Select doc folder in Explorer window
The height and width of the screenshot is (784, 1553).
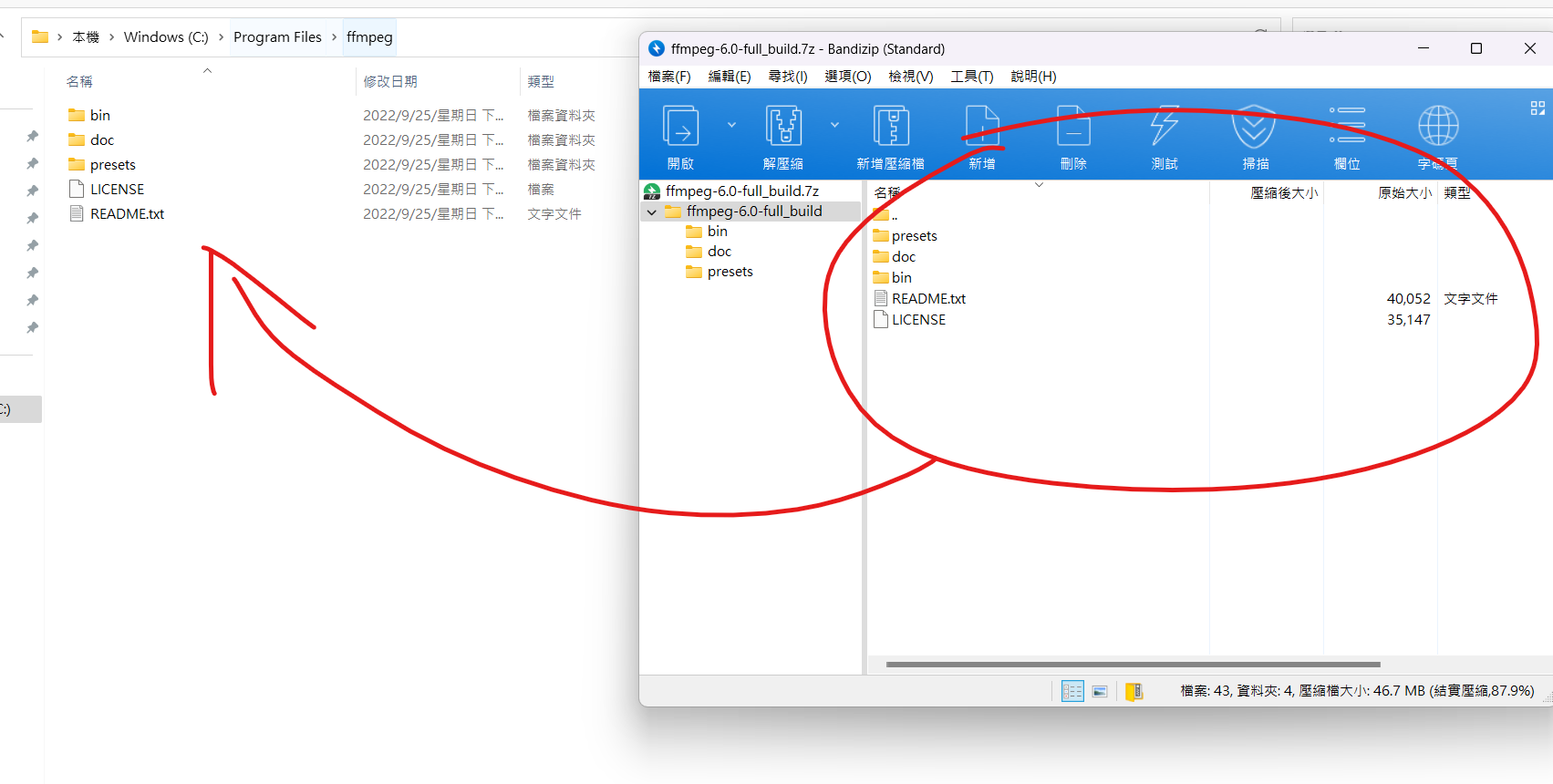pyautogui.click(x=102, y=139)
